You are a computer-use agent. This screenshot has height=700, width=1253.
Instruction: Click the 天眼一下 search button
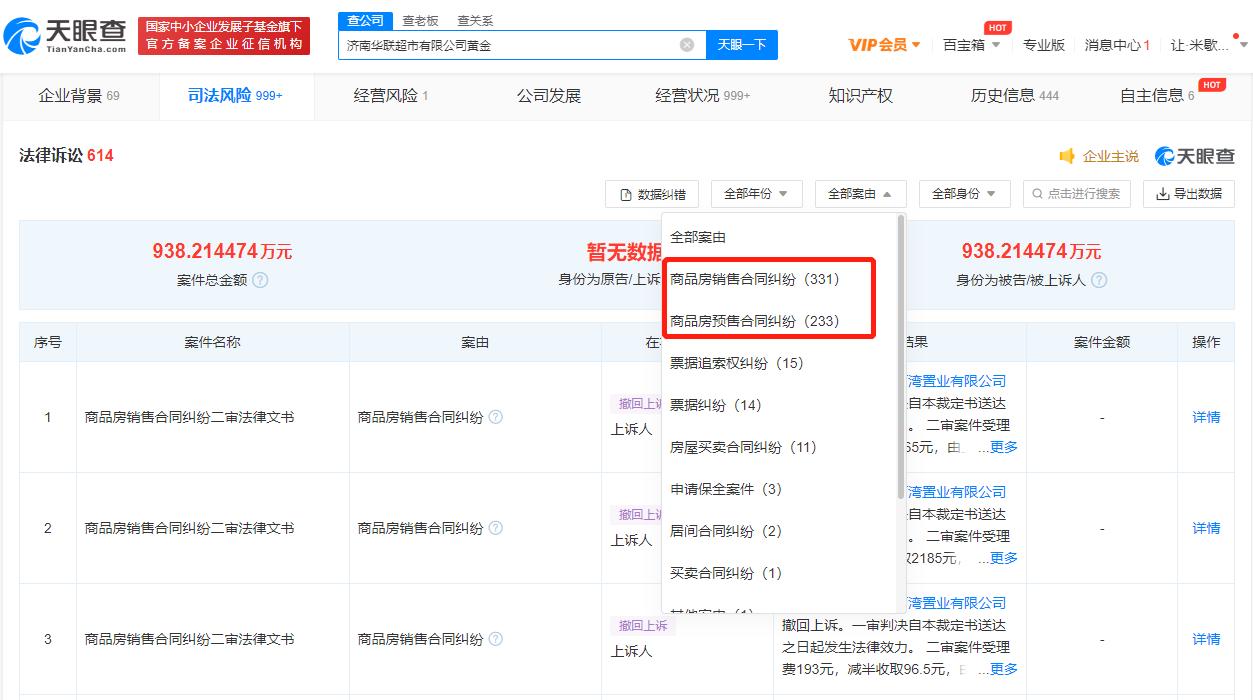(742, 45)
